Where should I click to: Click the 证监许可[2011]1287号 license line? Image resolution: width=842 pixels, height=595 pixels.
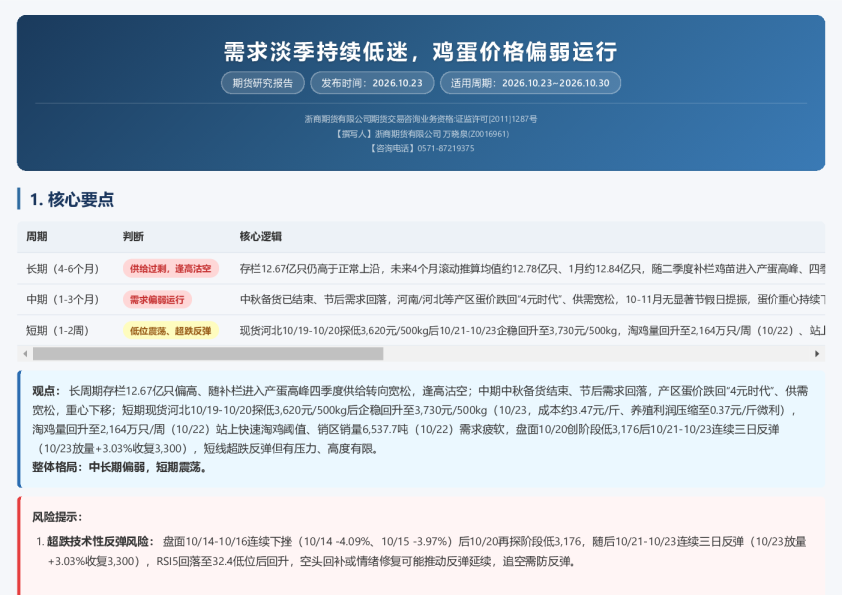[x=421, y=119]
